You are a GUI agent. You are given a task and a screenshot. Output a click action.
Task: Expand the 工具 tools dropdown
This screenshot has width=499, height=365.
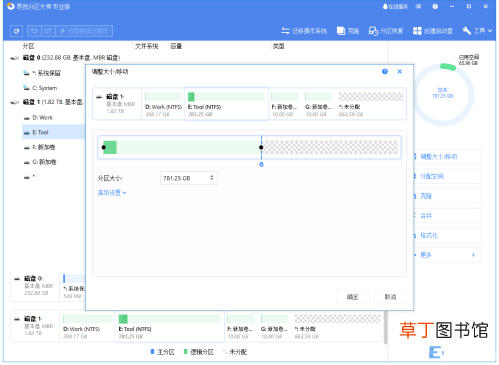(x=477, y=31)
